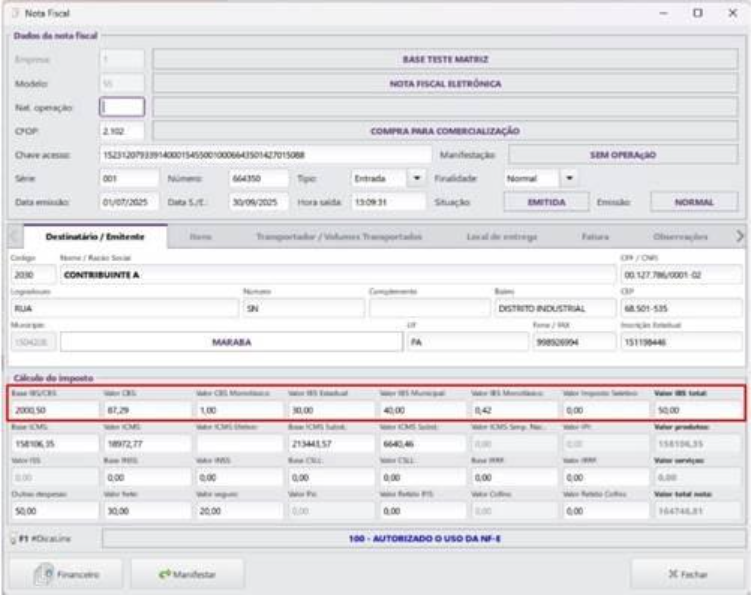Viewport: 751px width, 595px height.
Task: Click the Nome / Razão Social field
Action: 338,275
